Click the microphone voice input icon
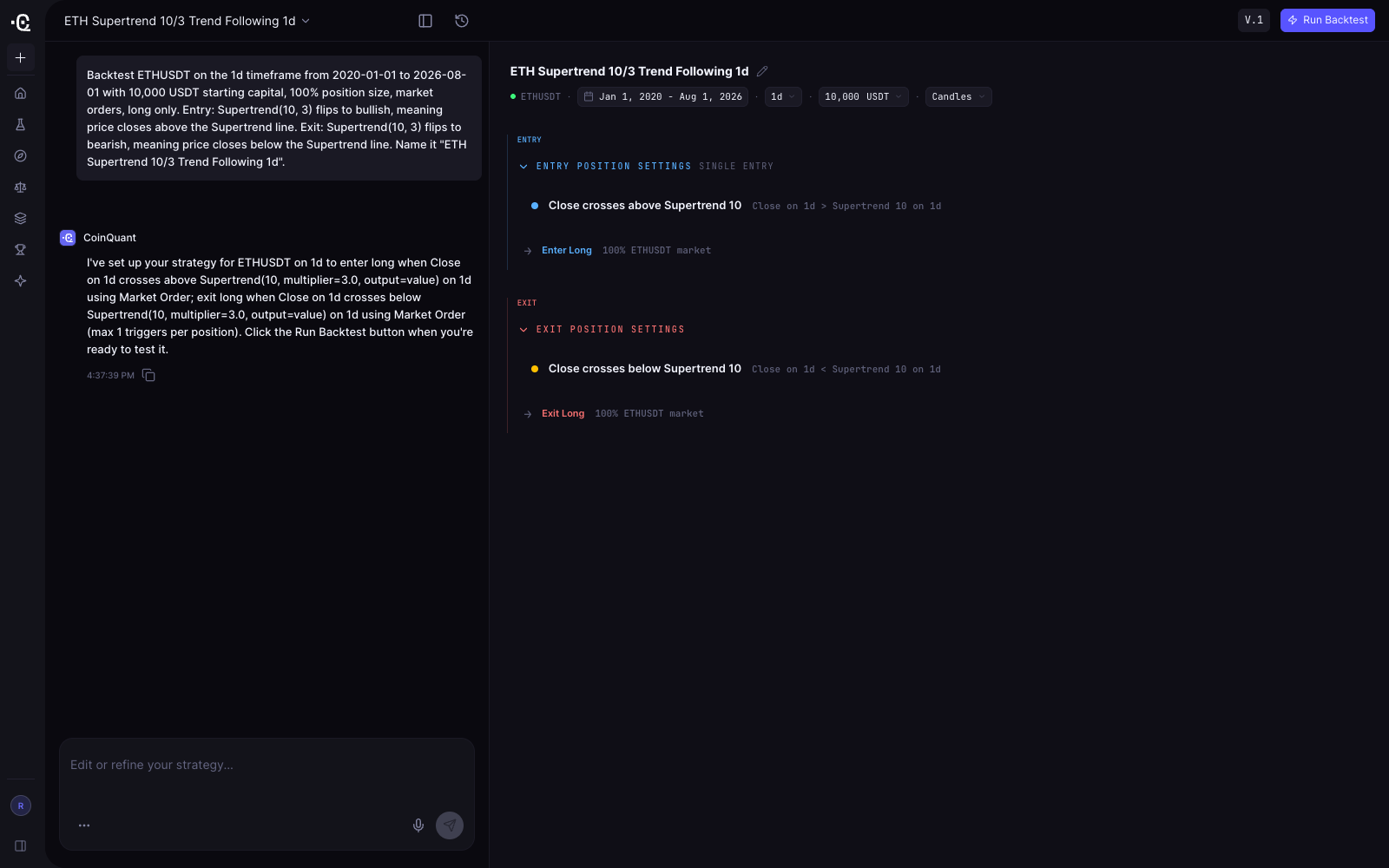The width and height of the screenshot is (1389, 868). pos(418,825)
